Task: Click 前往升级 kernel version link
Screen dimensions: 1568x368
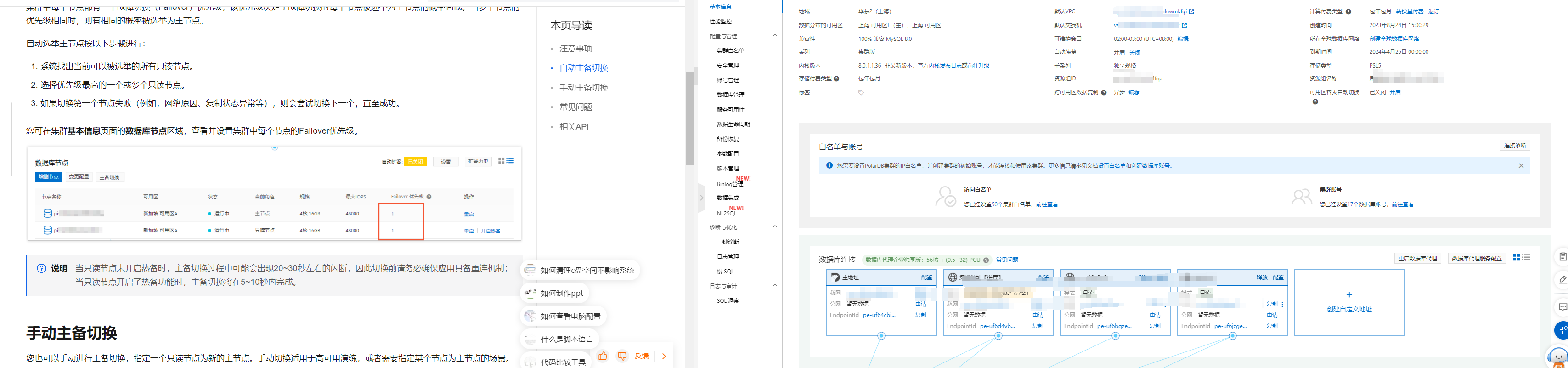Action: coord(978,65)
